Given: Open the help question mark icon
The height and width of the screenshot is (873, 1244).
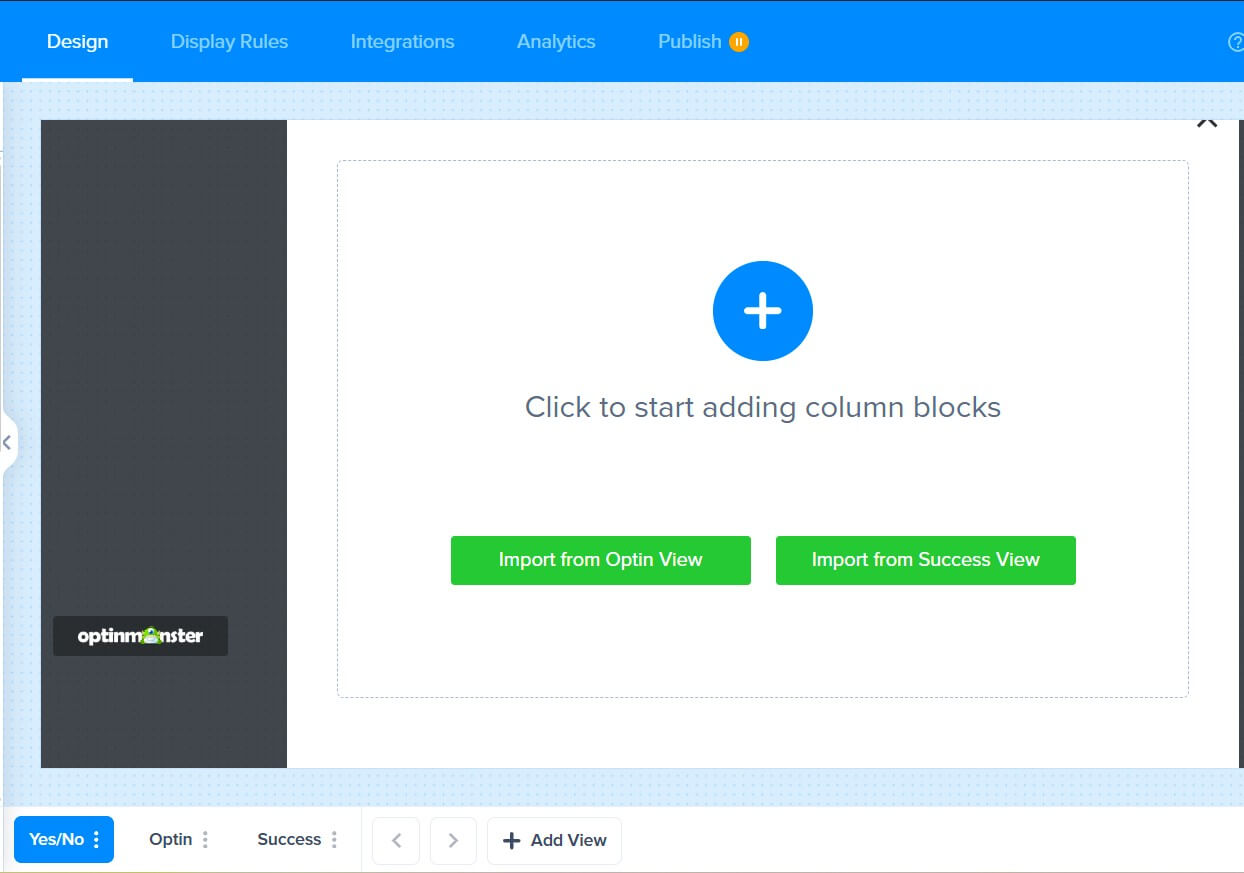Looking at the screenshot, I should click(1235, 42).
